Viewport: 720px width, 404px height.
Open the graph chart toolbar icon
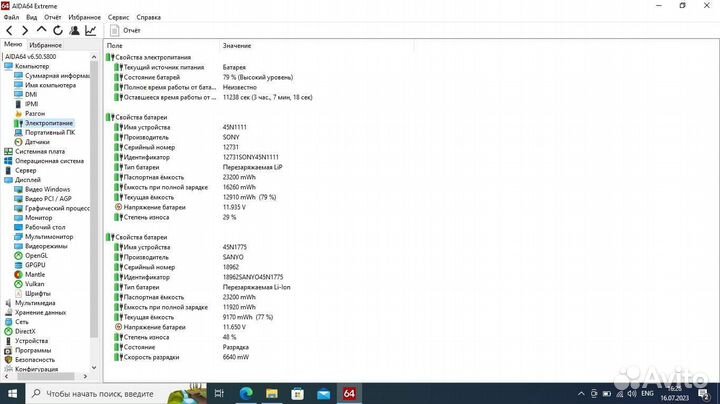tap(90, 31)
